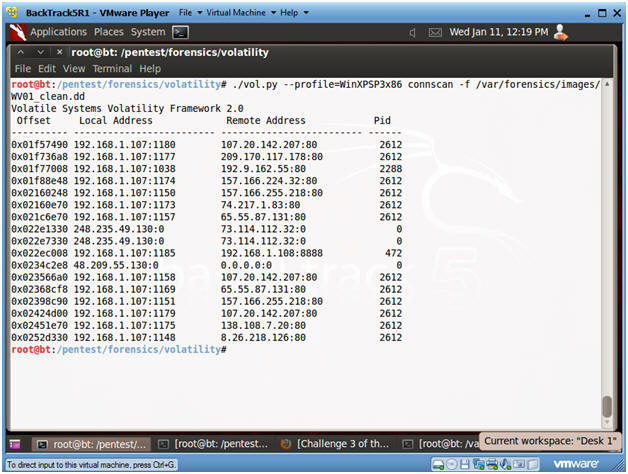This screenshot has height=474, width=628.
Task: Click the last VMware status bar device icon
Action: pos(533,464)
